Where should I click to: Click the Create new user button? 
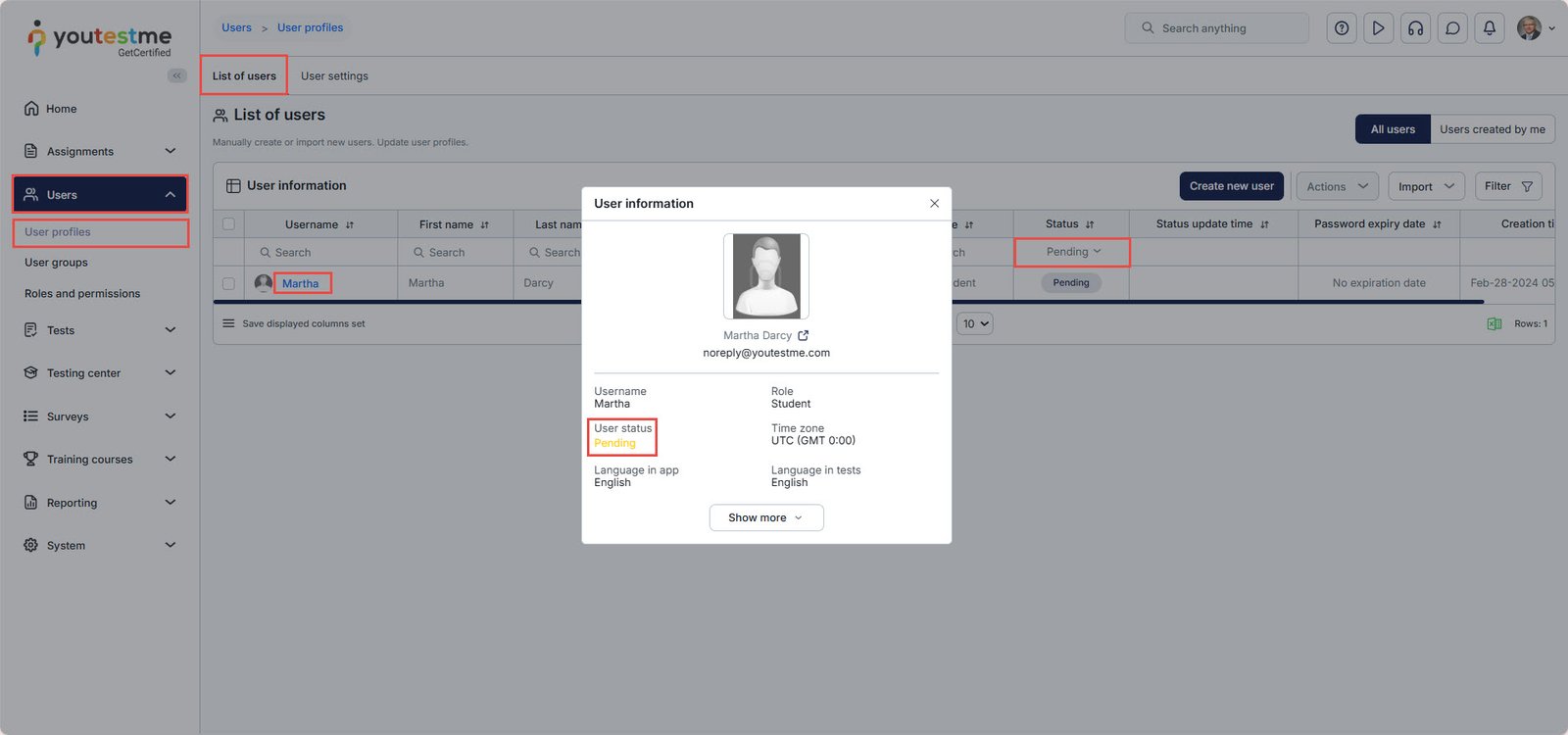tap(1231, 186)
